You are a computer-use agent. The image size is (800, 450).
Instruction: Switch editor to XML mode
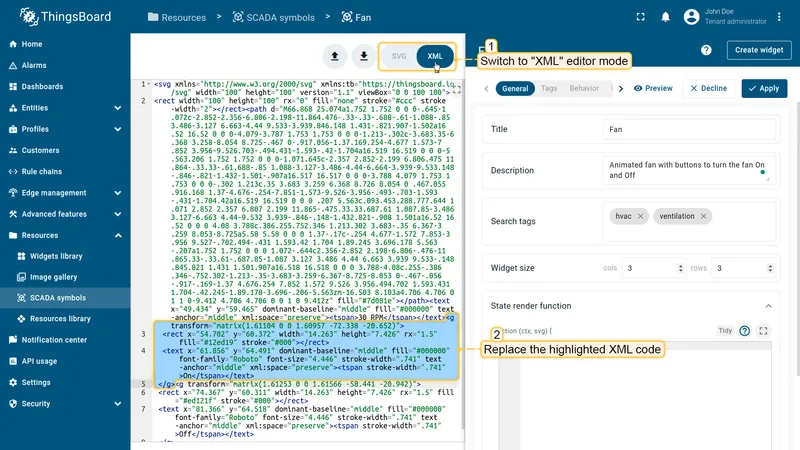[x=435, y=56]
